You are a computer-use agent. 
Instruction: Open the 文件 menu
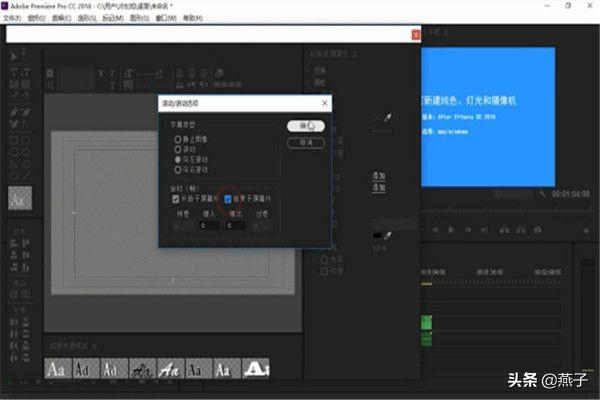pos(11,17)
